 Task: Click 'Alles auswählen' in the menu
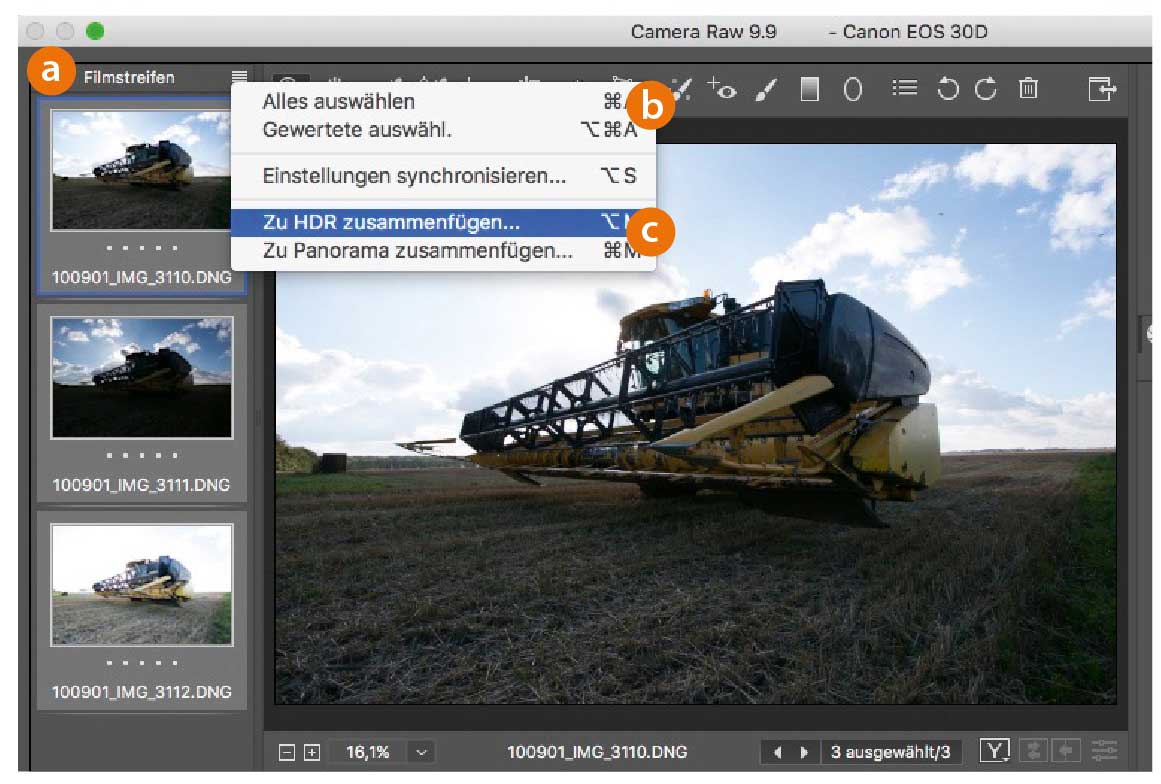click(338, 101)
